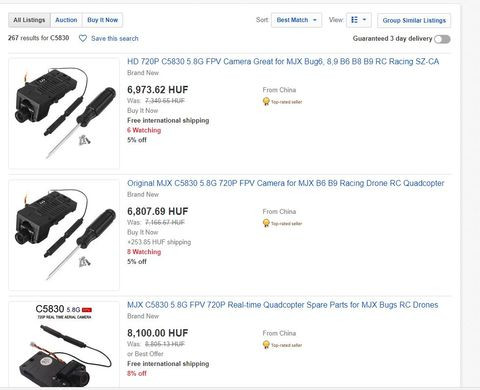Viewport: 480px width, 390px height.
Task: Open Original MJX C5830 listing title
Action: 286,183
